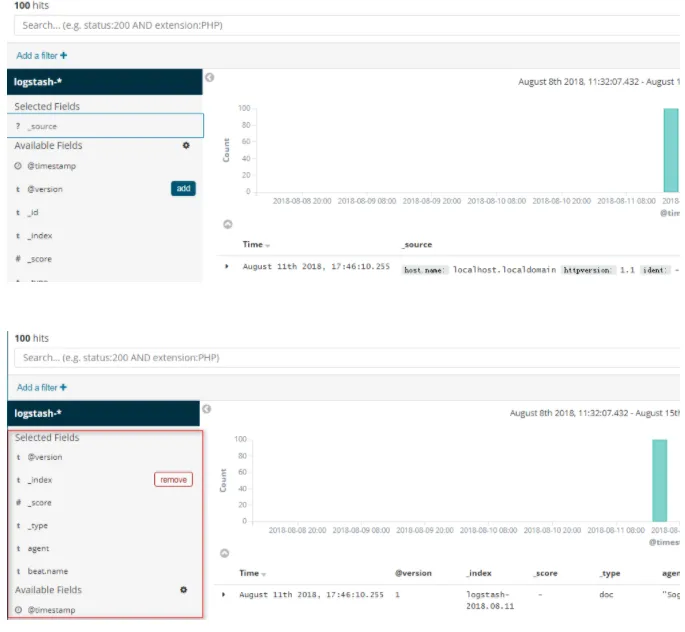The width and height of the screenshot is (685, 632).
Task: Click question mark icon beside _source field
Action: (x=18, y=126)
